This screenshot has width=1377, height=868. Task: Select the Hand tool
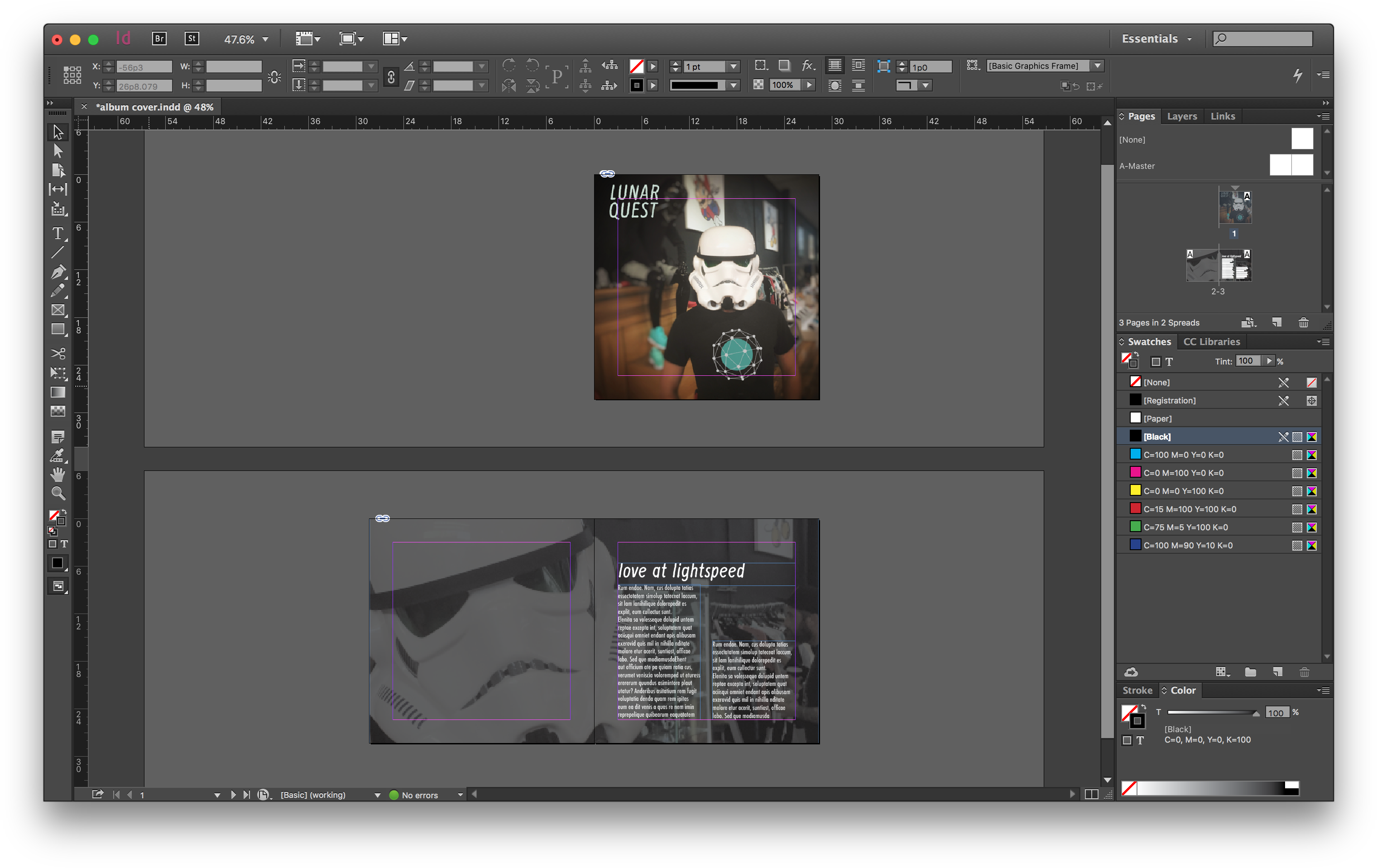click(x=57, y=474)
